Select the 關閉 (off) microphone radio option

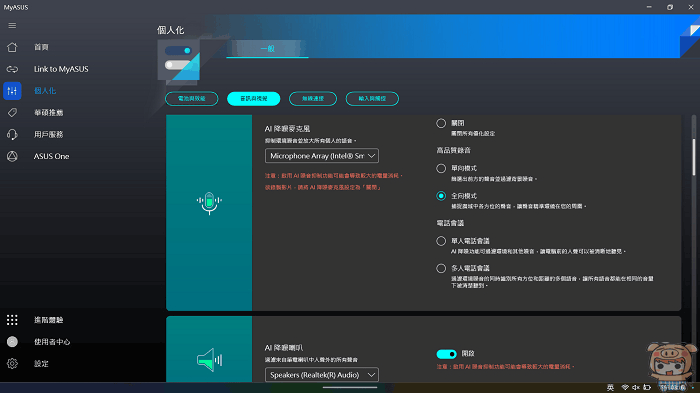[441, 123]
